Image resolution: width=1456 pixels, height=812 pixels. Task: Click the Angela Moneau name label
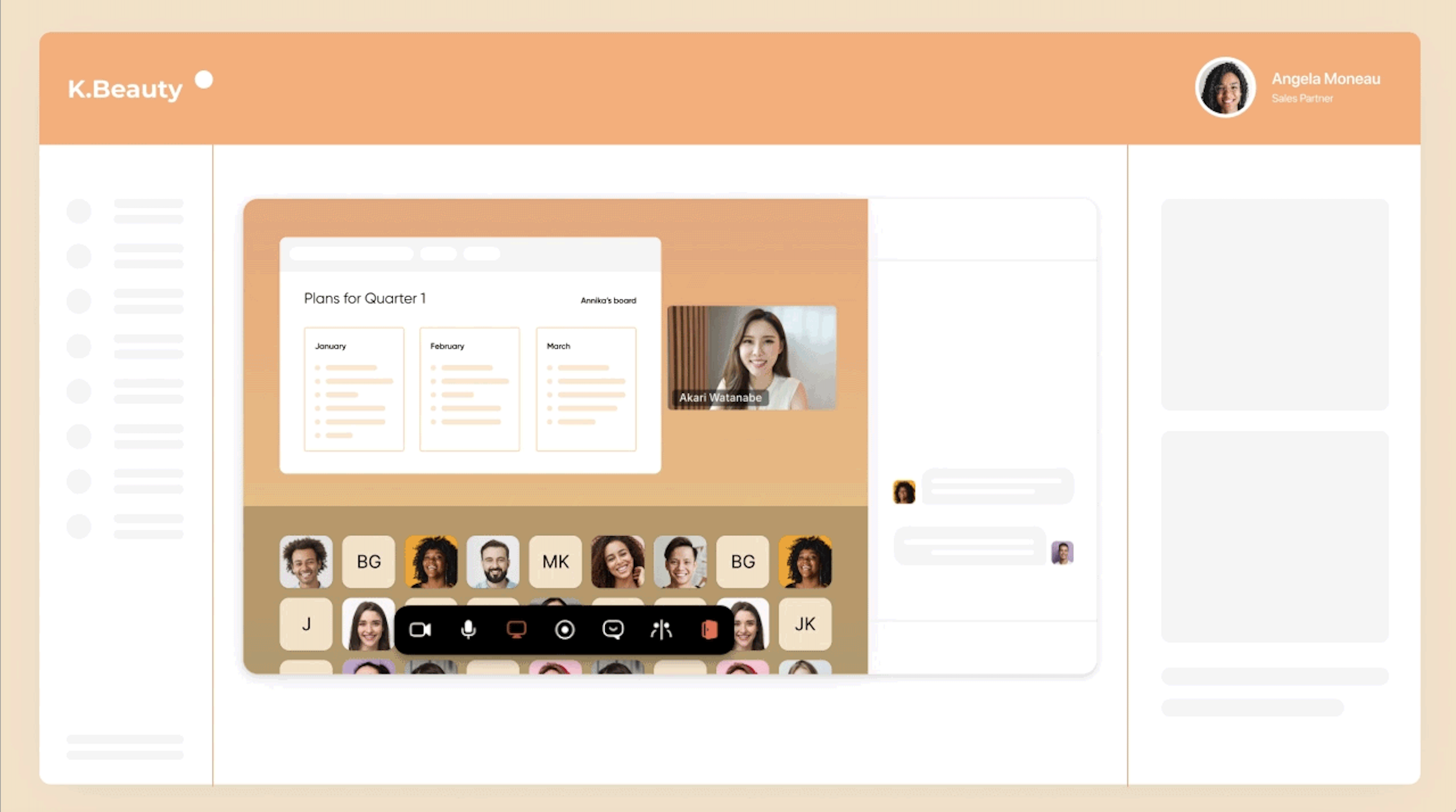click(1325, 79)
